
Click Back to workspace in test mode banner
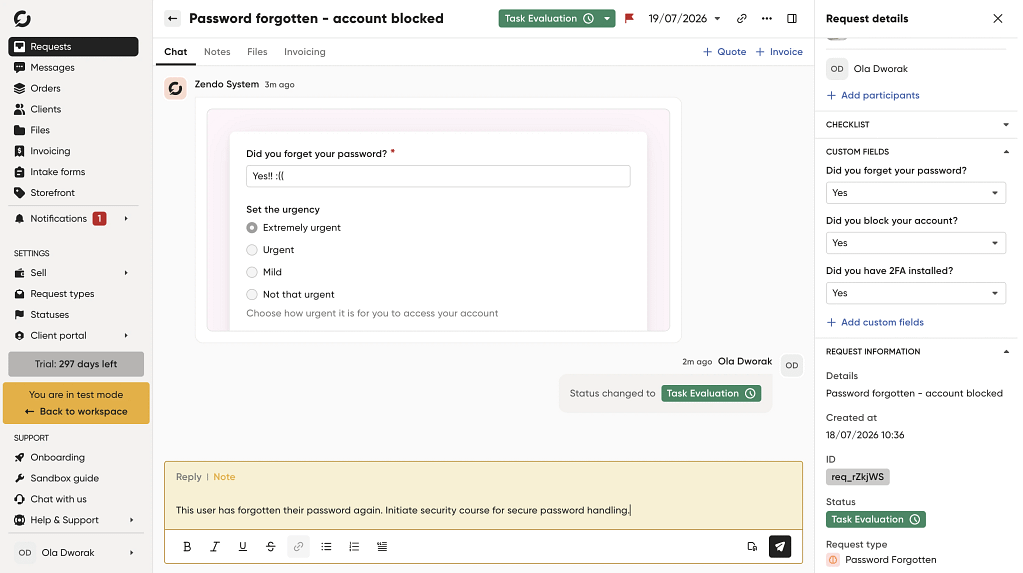pyautogui.click(x=76, y=412)
